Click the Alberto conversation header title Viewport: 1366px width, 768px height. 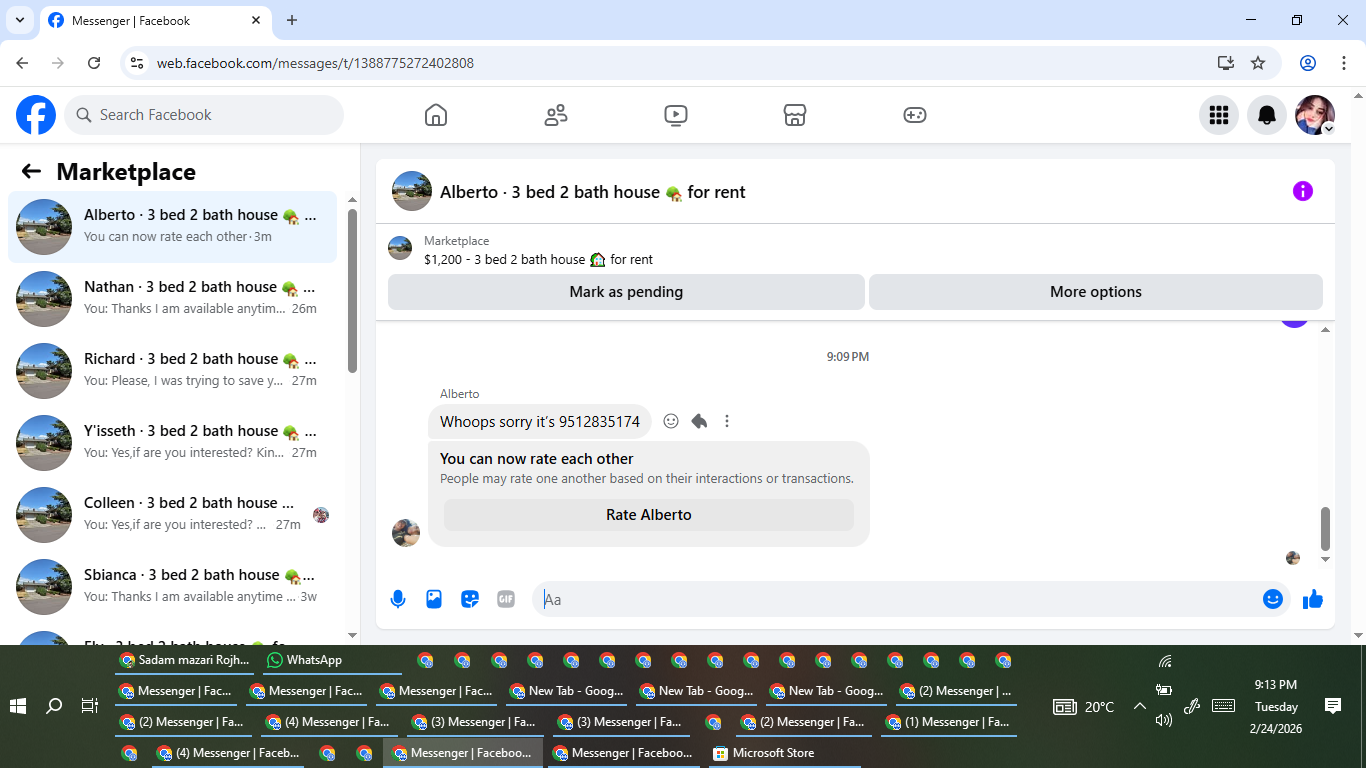593,192
